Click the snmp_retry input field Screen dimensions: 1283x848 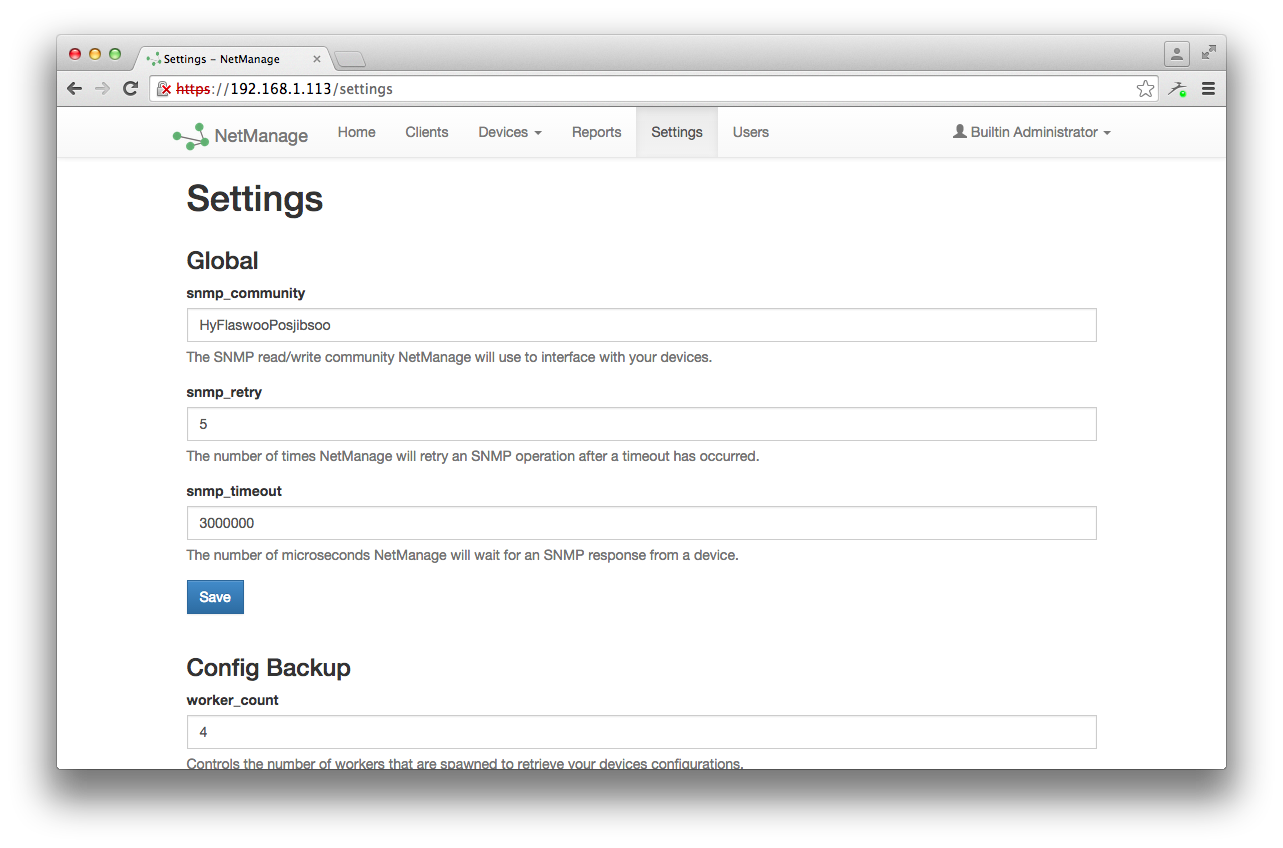[642, 424]
